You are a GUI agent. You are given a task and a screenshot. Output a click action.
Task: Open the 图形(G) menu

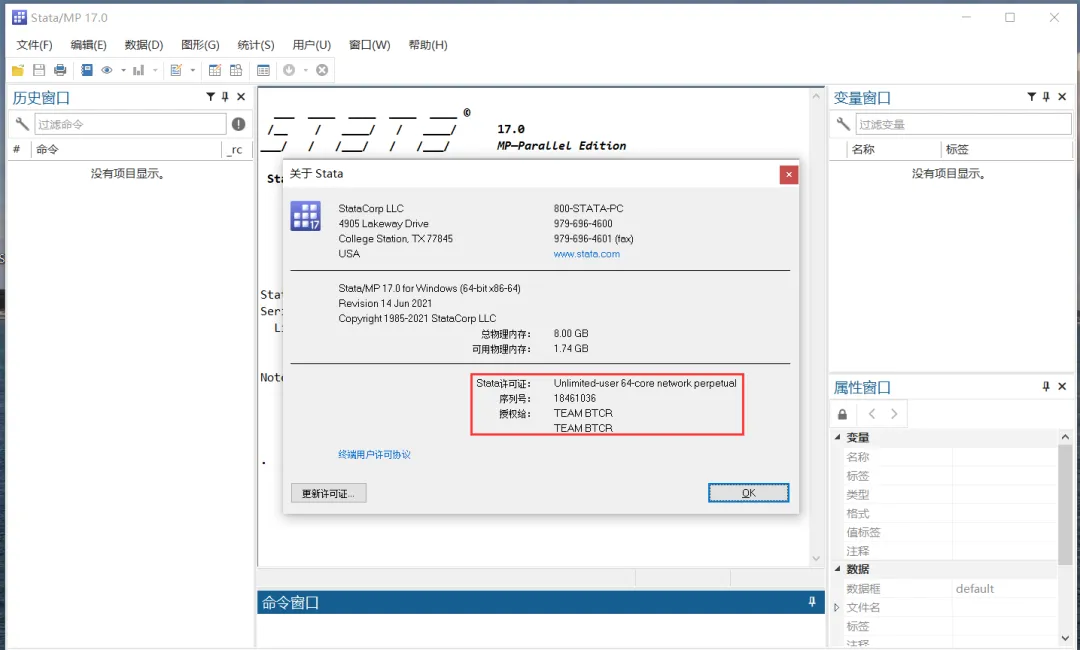200,45
